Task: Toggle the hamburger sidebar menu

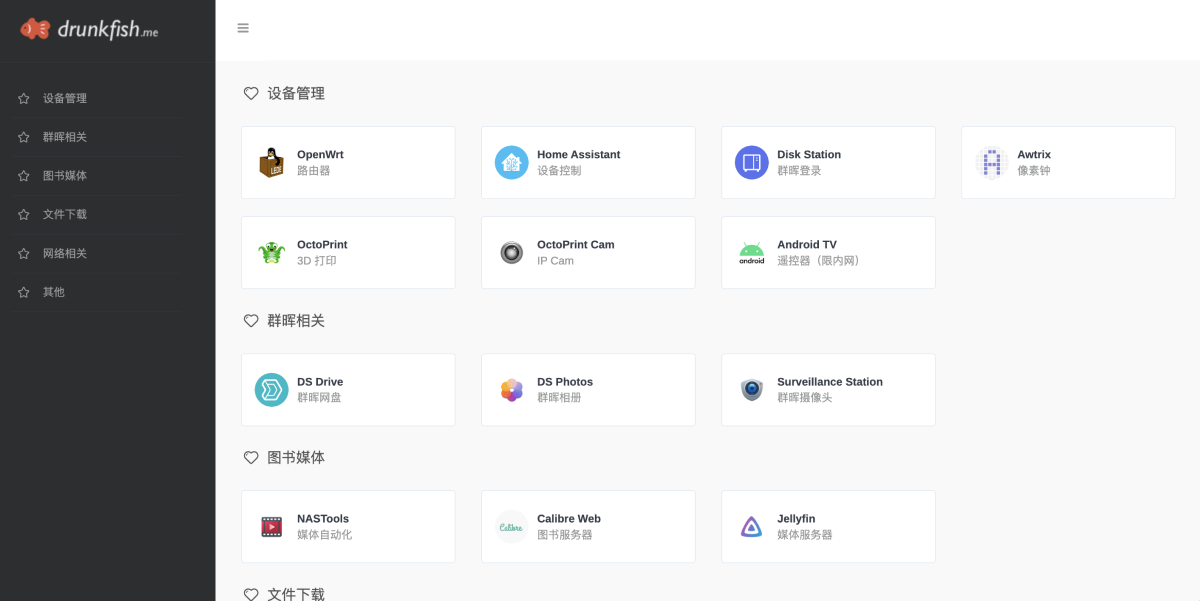Action: pos(243,28)
